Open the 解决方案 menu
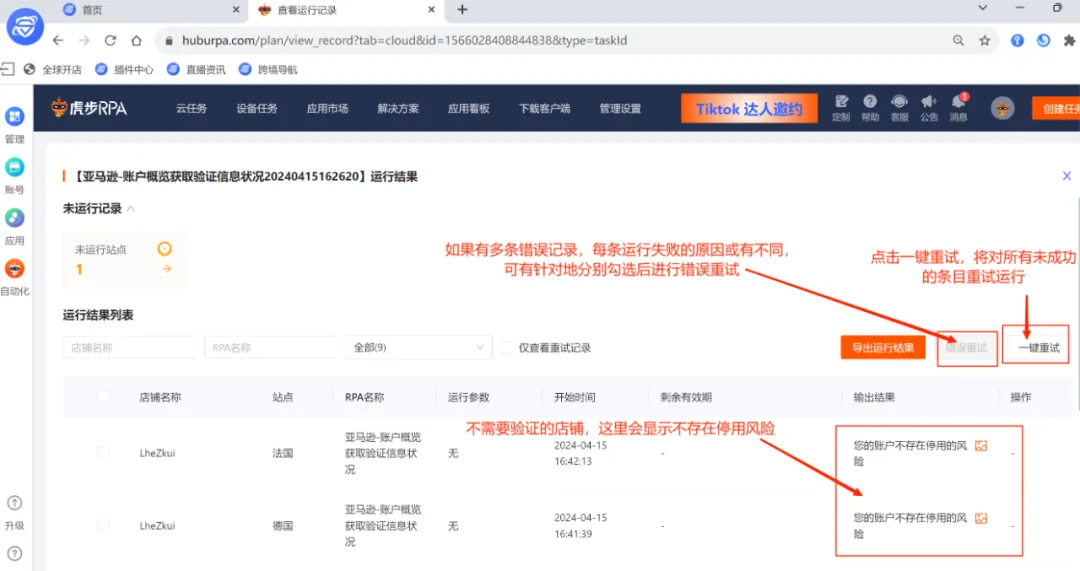This screenshot has height=571, width=1080. point(398,108)
